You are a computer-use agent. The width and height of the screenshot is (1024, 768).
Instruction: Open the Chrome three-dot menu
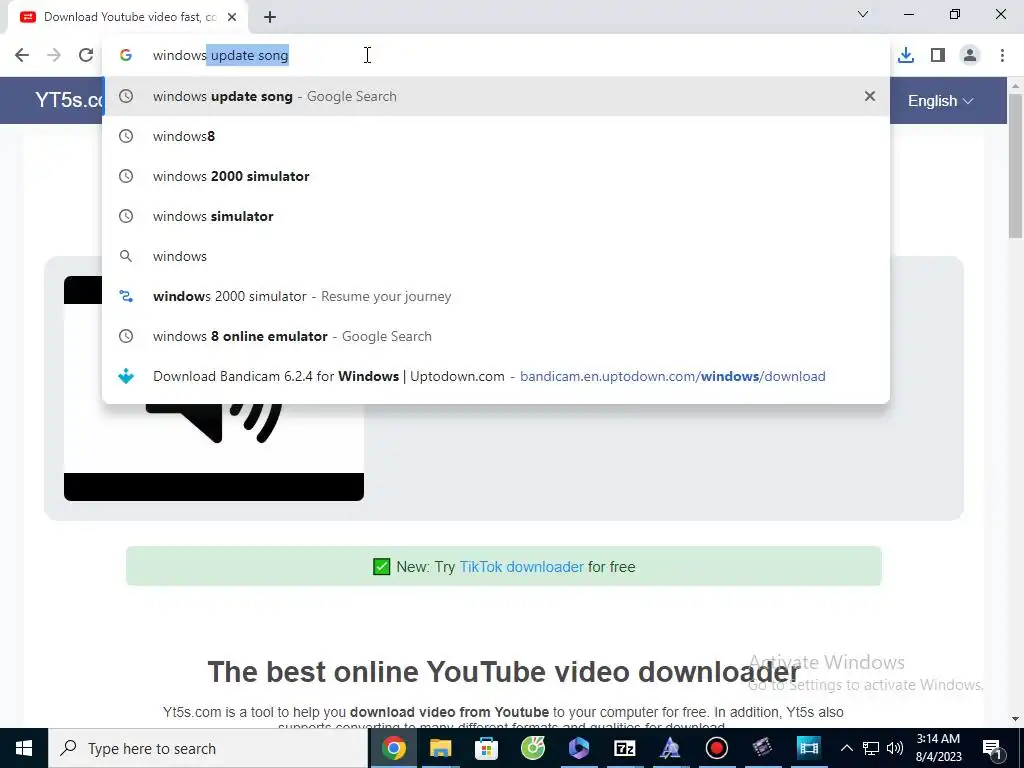click(x=1002, y=56)
